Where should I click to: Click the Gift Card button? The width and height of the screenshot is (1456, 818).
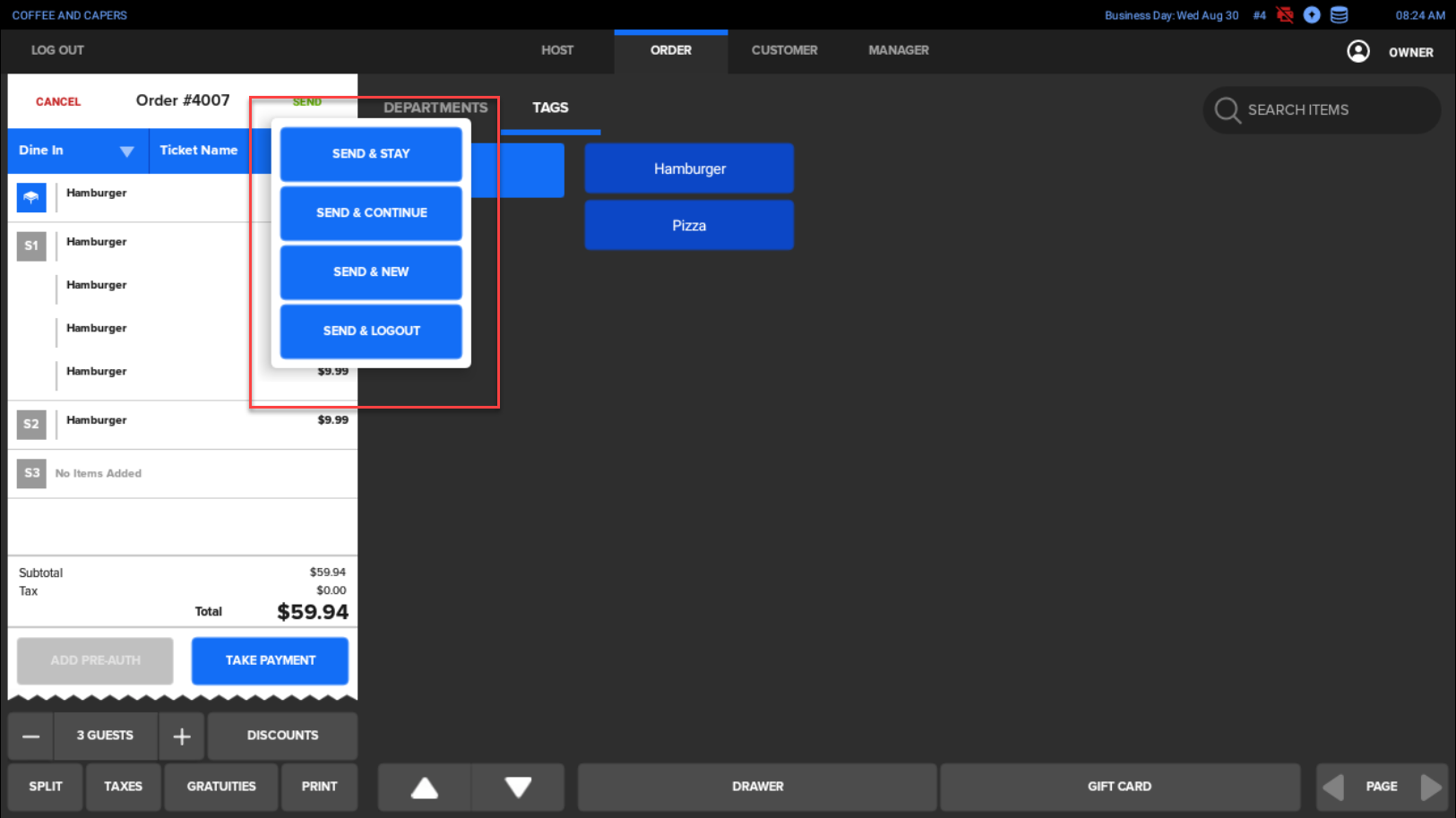click(1119, 787)
